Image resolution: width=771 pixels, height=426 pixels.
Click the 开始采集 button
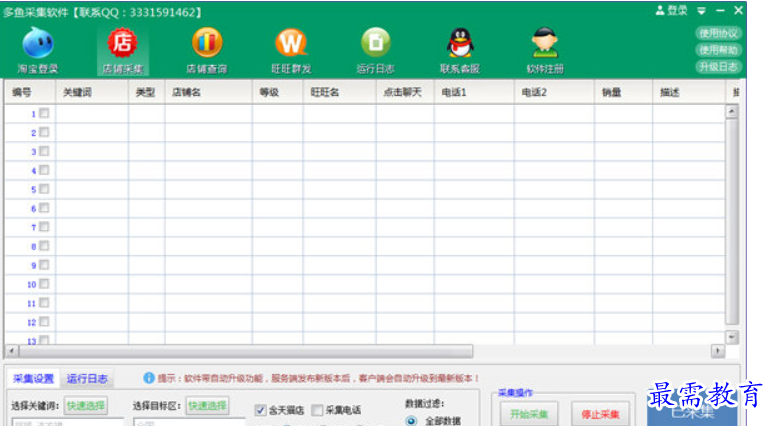(529, 414)
